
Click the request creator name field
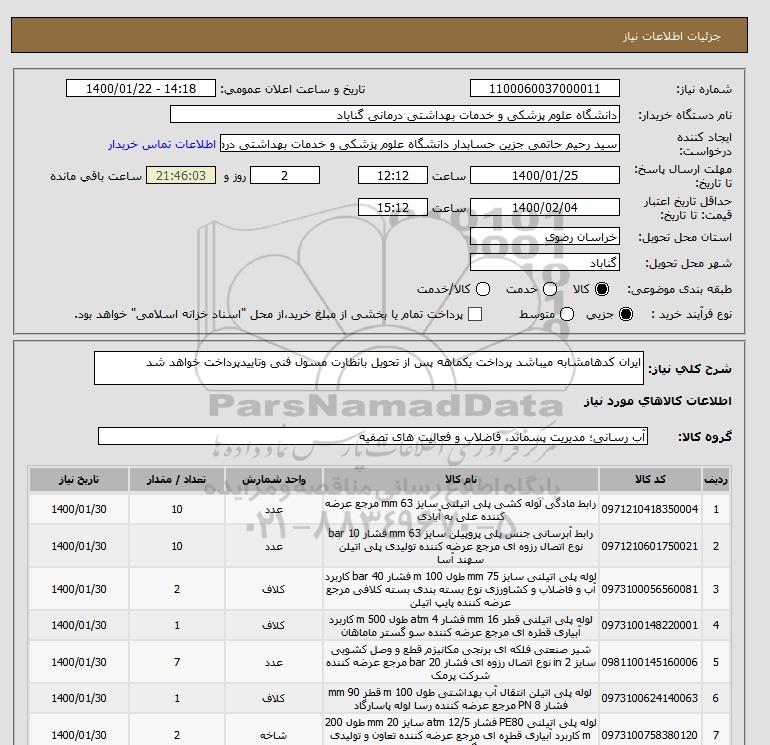(420, 144)
